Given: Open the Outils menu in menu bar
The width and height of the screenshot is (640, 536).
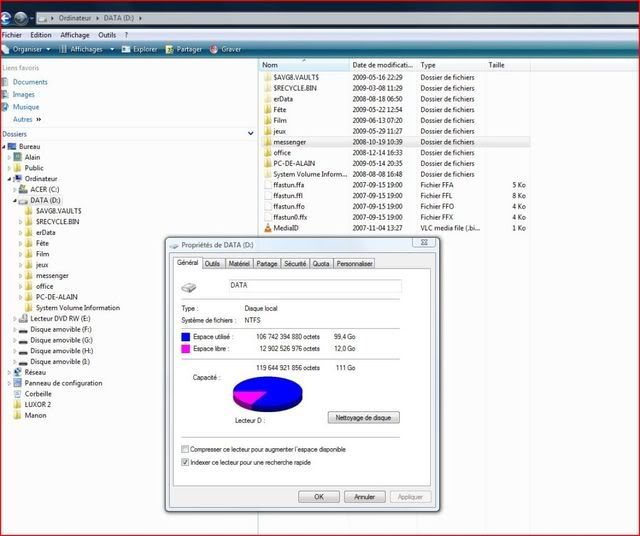Looking at the screenshot, I should pos(107,35).
